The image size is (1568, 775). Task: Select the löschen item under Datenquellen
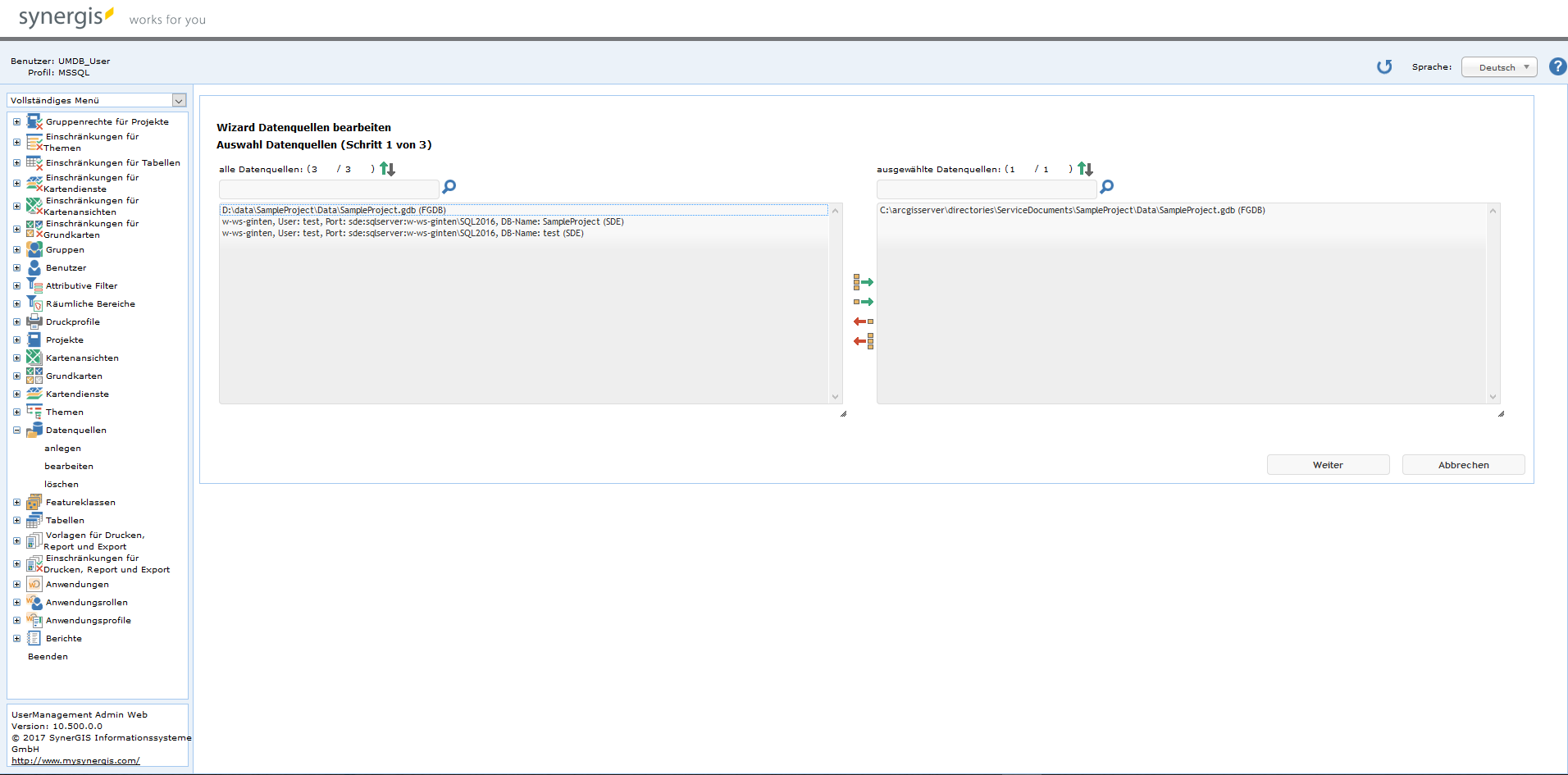(62, 485)
